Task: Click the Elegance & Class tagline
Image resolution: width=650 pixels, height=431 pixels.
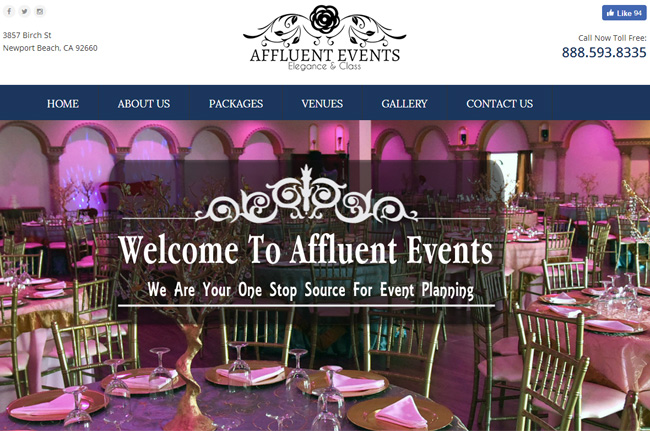Action: coord(325,66)
